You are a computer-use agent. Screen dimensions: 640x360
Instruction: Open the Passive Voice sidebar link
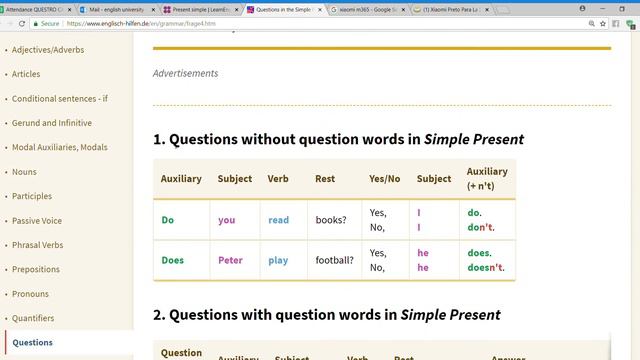click(37, 220)
